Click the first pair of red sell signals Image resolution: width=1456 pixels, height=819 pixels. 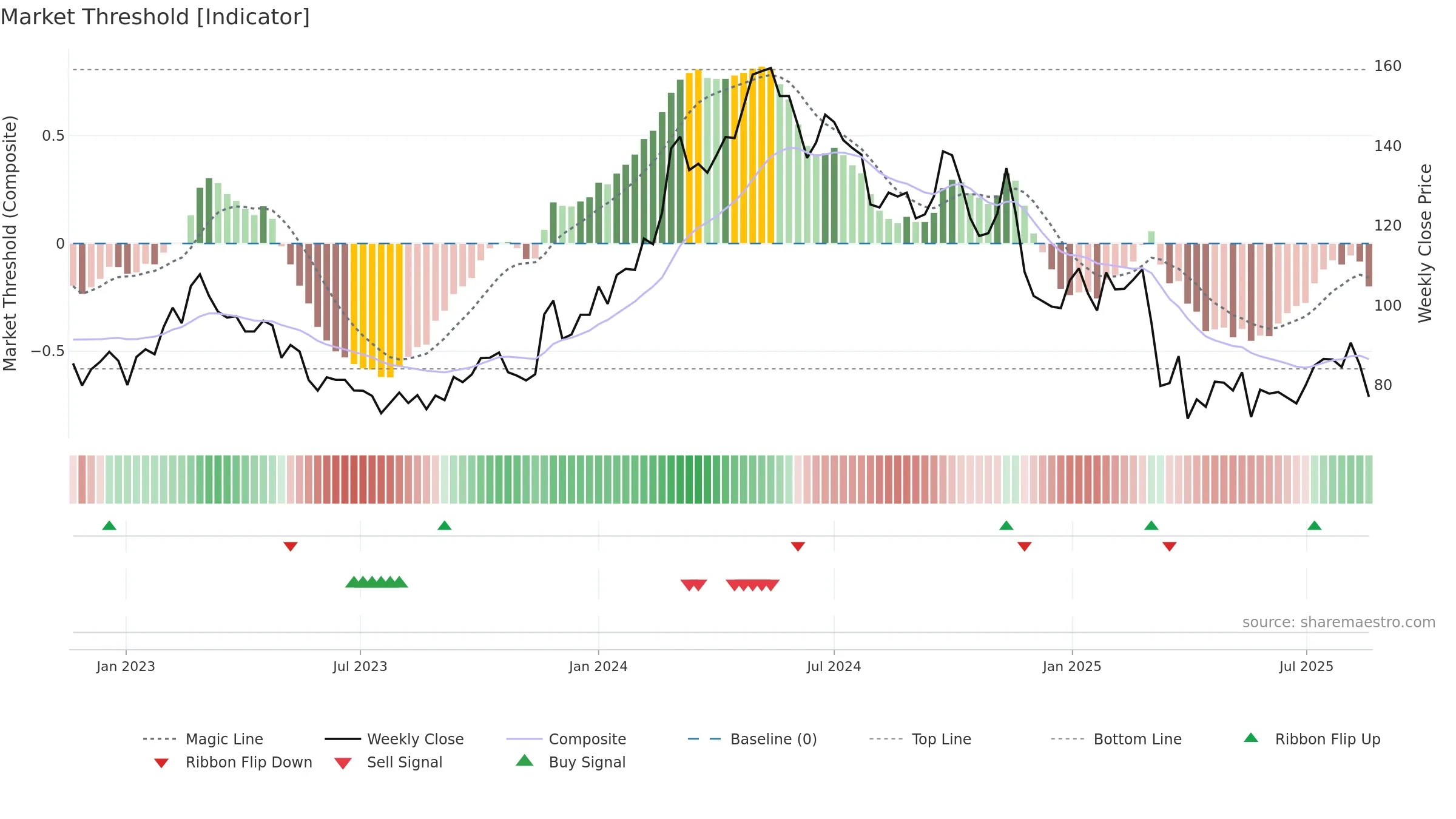click(694, 585)
